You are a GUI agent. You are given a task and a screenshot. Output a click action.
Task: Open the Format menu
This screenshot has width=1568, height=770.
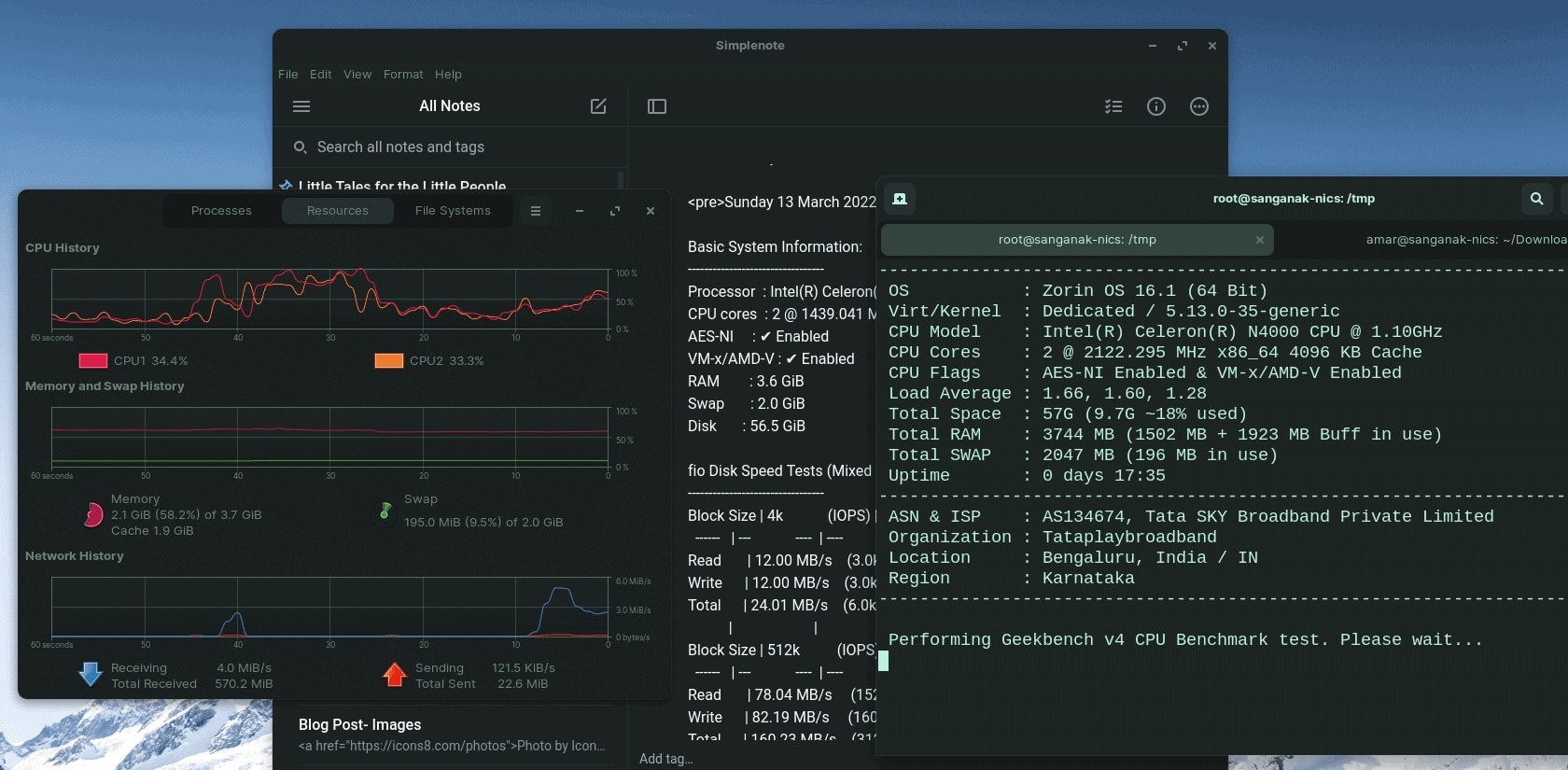(403, 75)
